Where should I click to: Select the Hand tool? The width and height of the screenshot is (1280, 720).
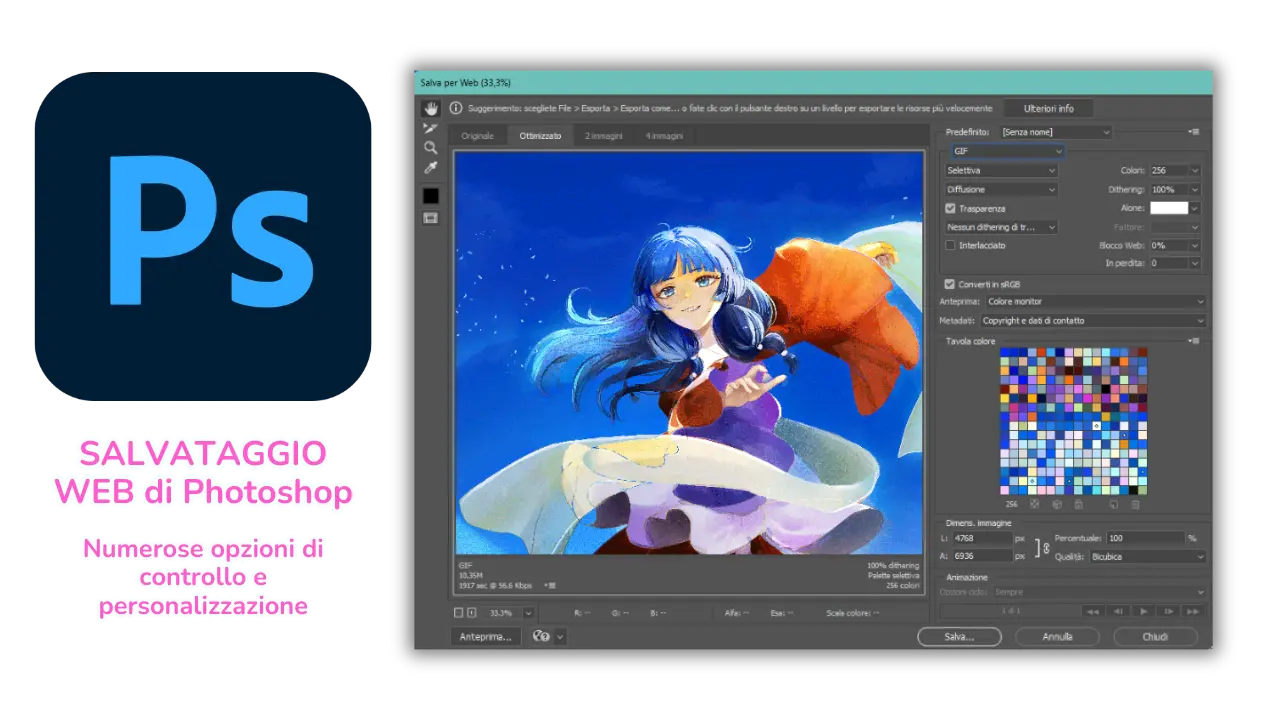(x=431, y=107)
